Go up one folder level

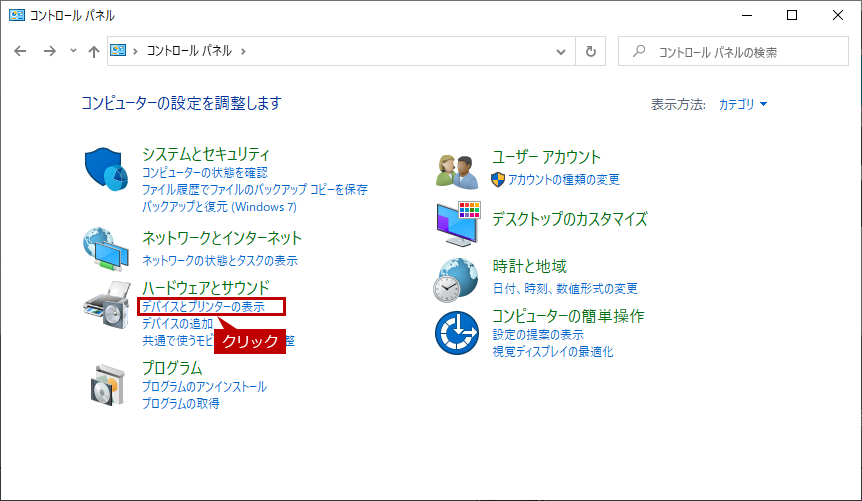tap(93, 51)
